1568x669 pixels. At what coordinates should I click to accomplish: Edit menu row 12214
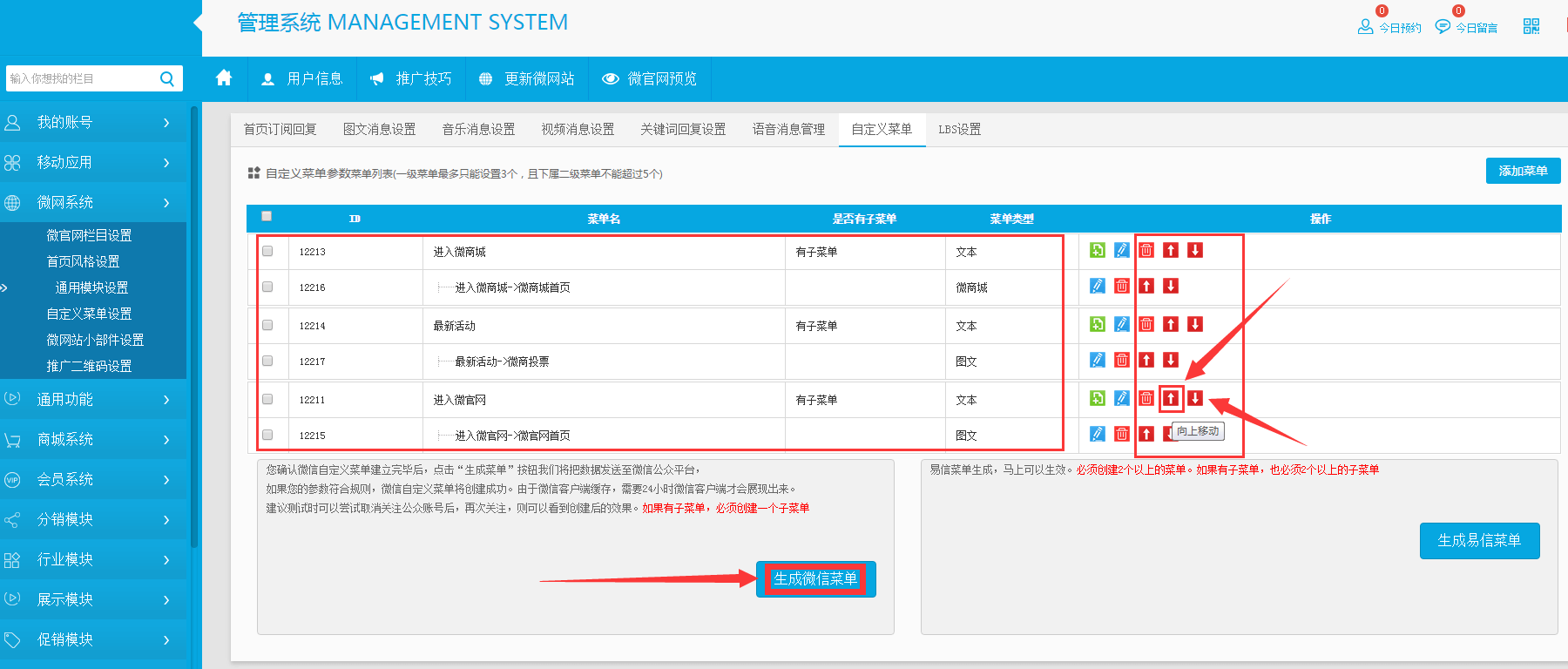(1122, 325)
